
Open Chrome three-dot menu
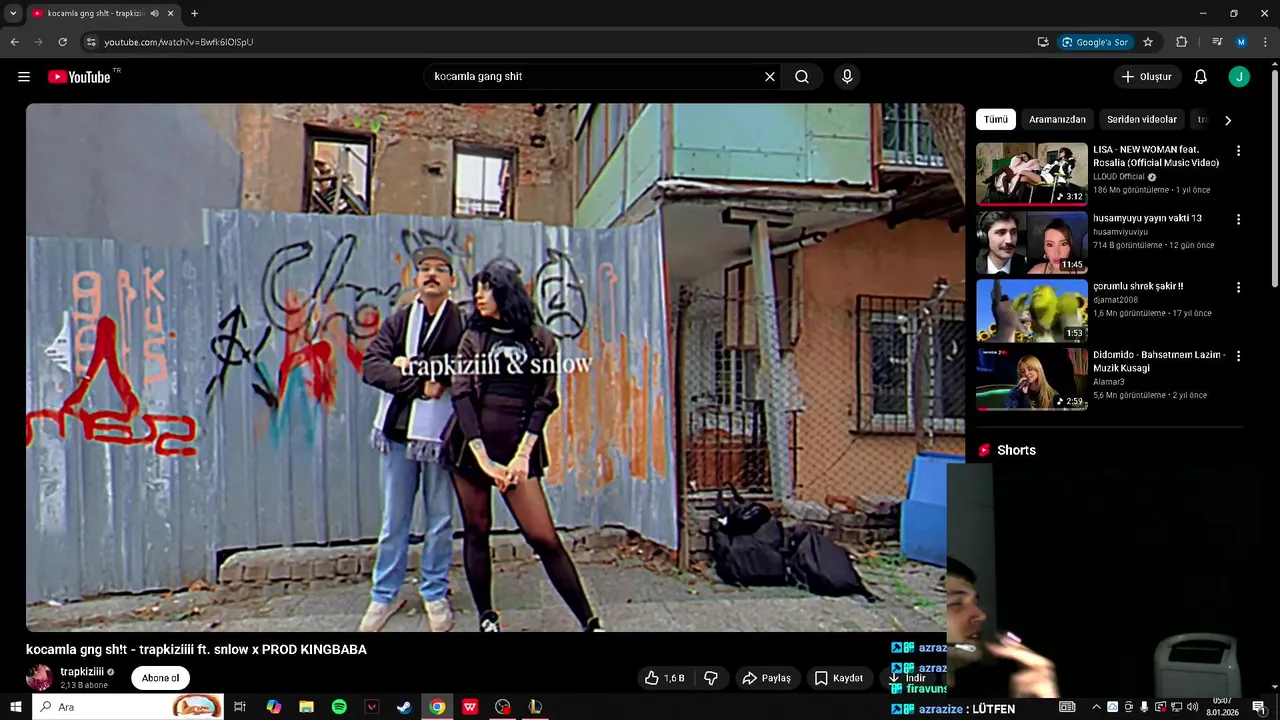(x=1265, y=42)
